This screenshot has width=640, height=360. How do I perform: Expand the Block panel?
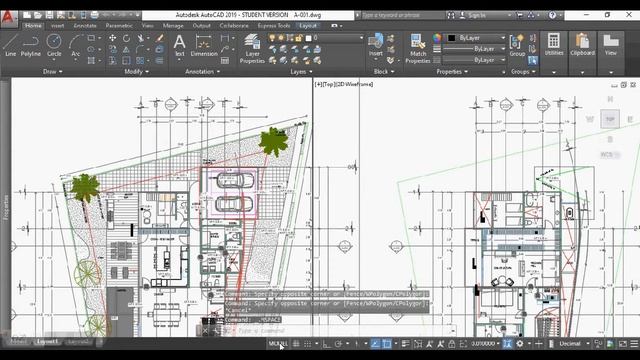click(x=384, y=71)
